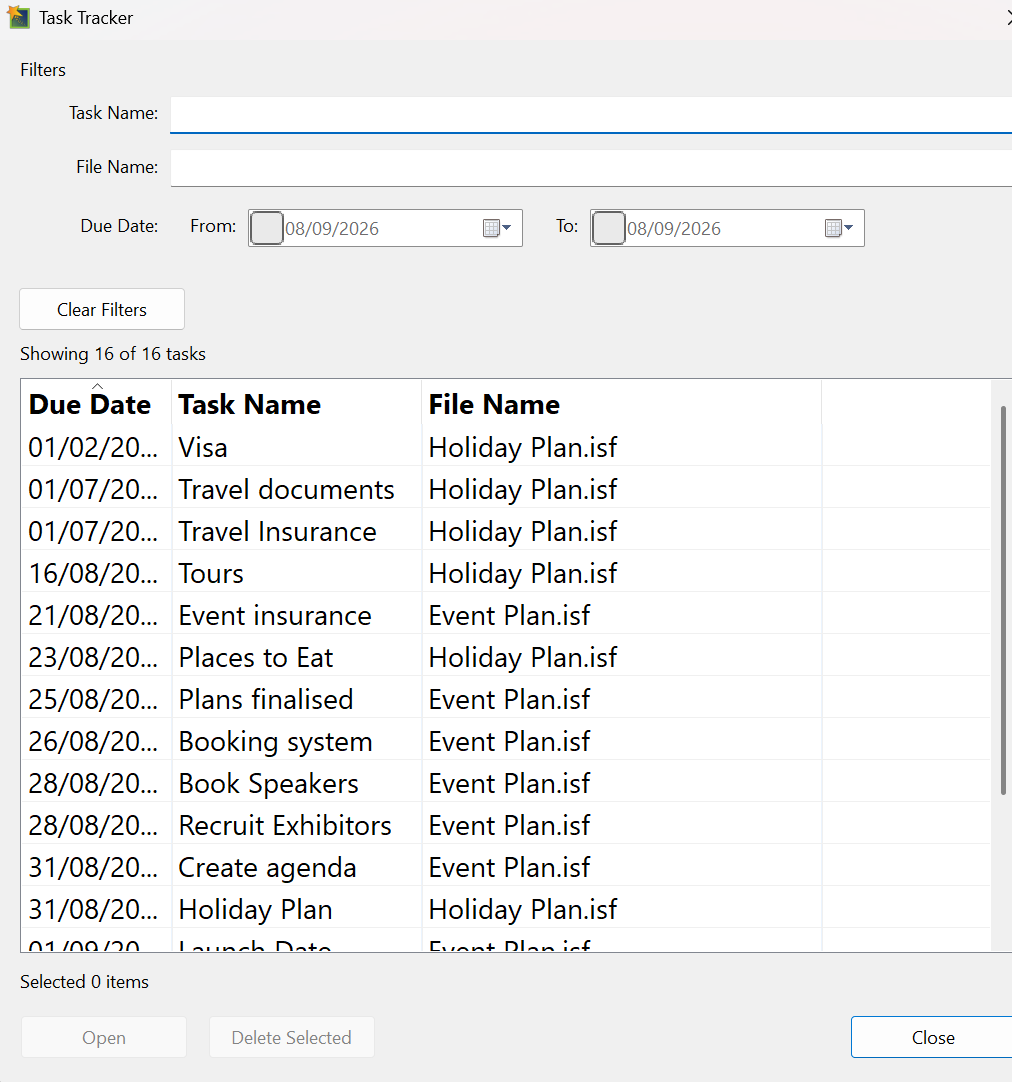Select the Travel documents task

click(506, 489)
